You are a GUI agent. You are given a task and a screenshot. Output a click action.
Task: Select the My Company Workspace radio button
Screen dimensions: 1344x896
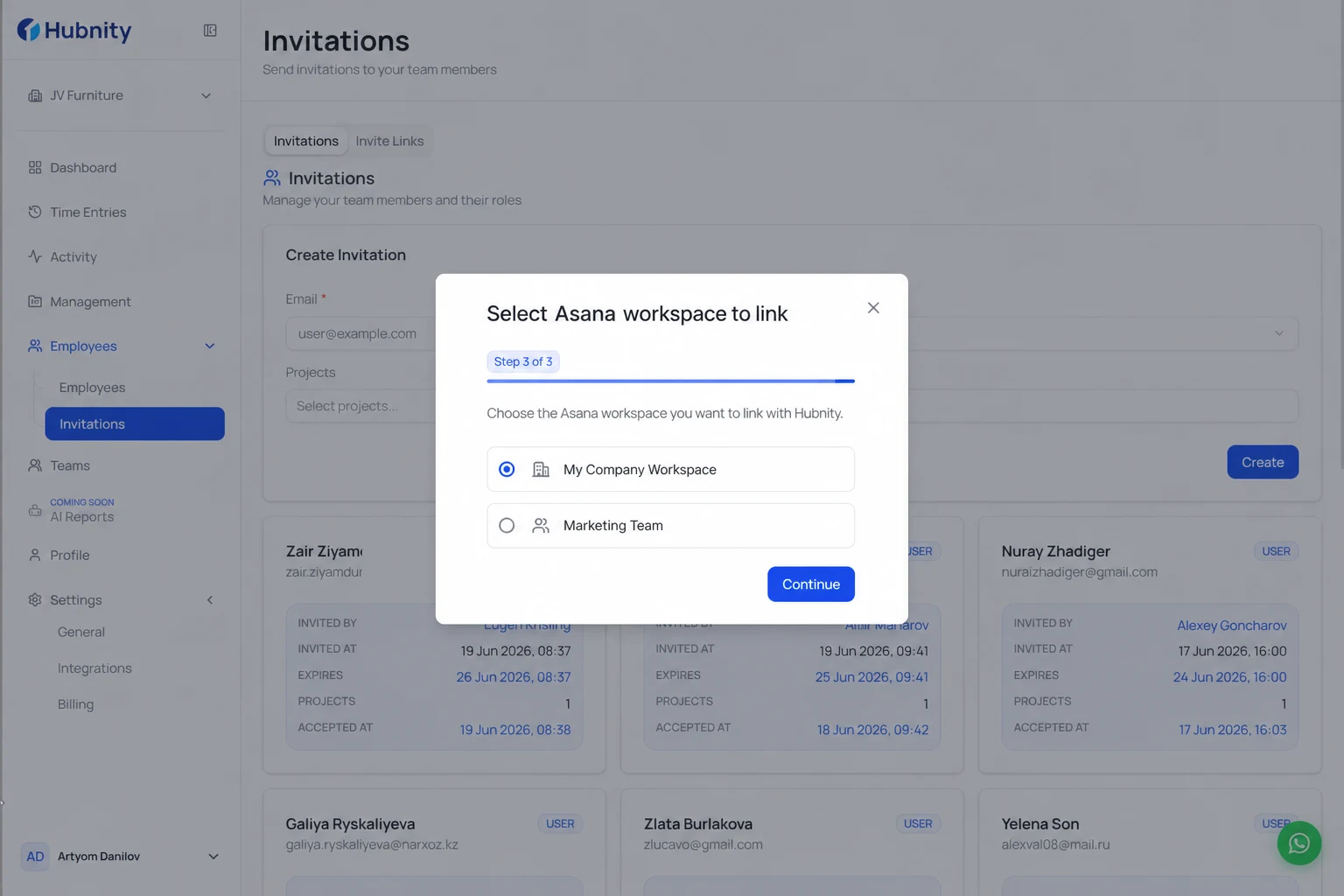(507, 469)
